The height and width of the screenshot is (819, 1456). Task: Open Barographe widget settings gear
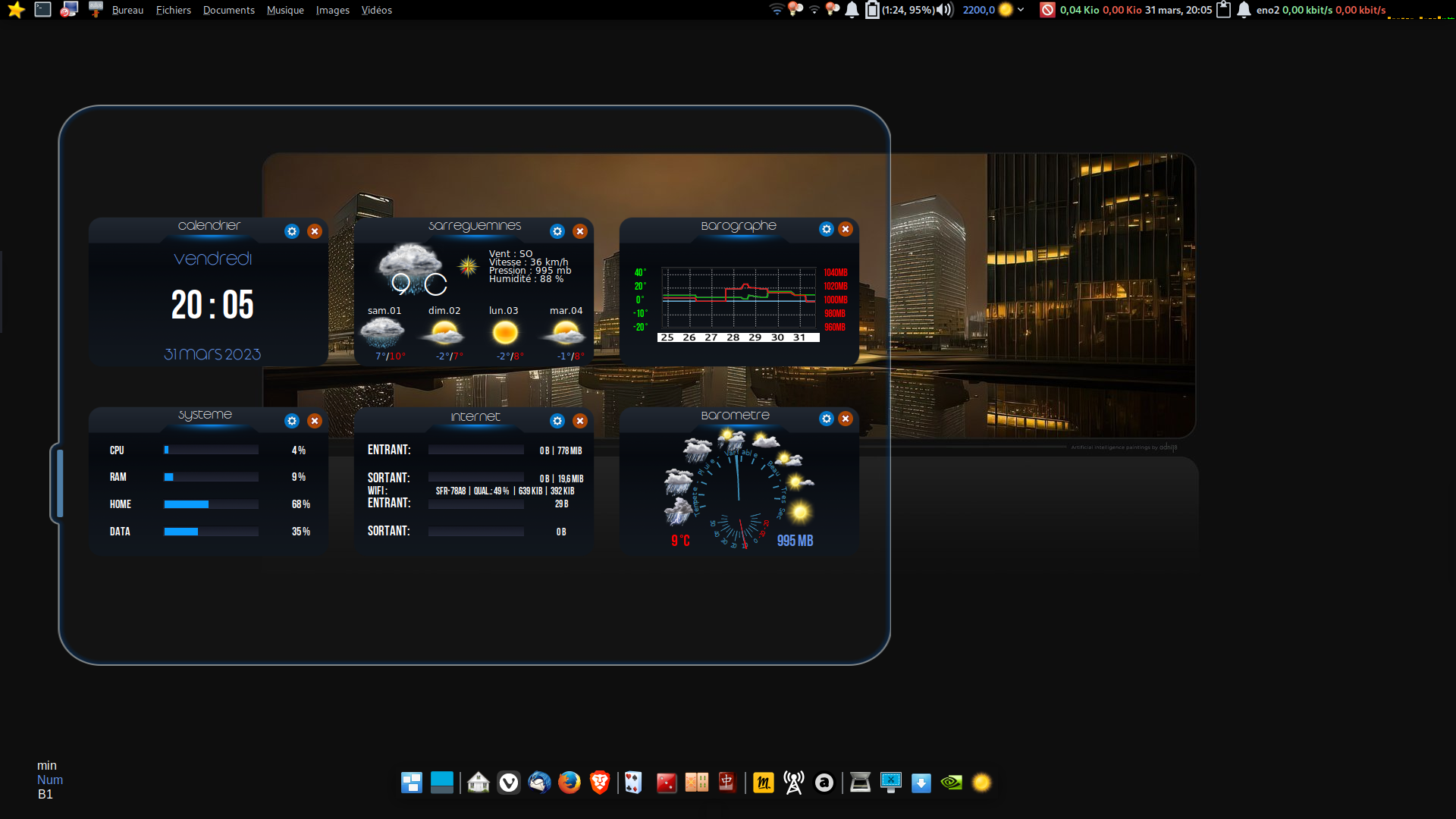pyautogui.click(x=827, y=229)
